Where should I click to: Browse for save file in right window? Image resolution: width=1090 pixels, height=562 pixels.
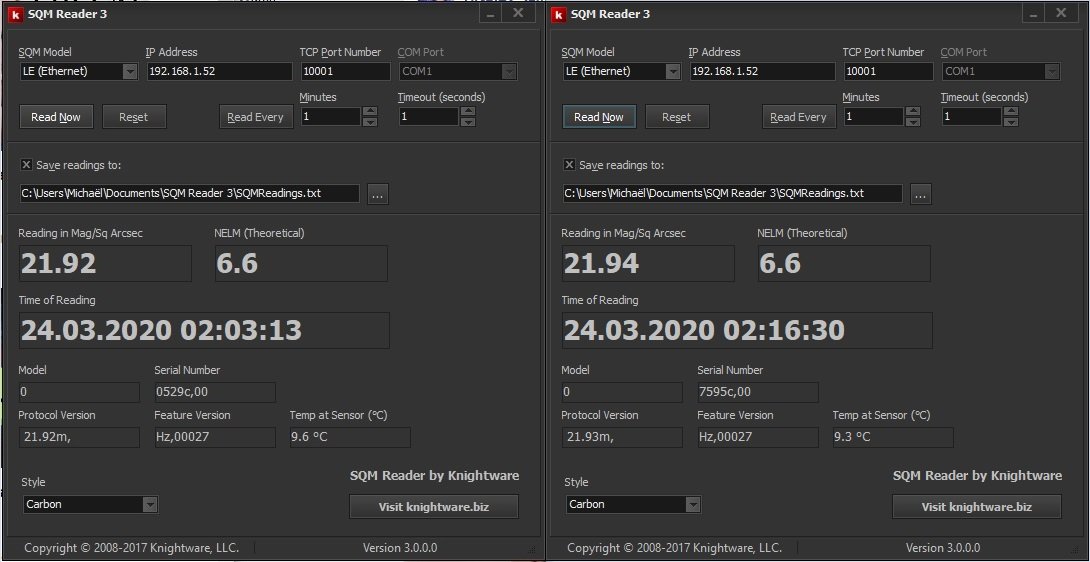click(920, 194)
